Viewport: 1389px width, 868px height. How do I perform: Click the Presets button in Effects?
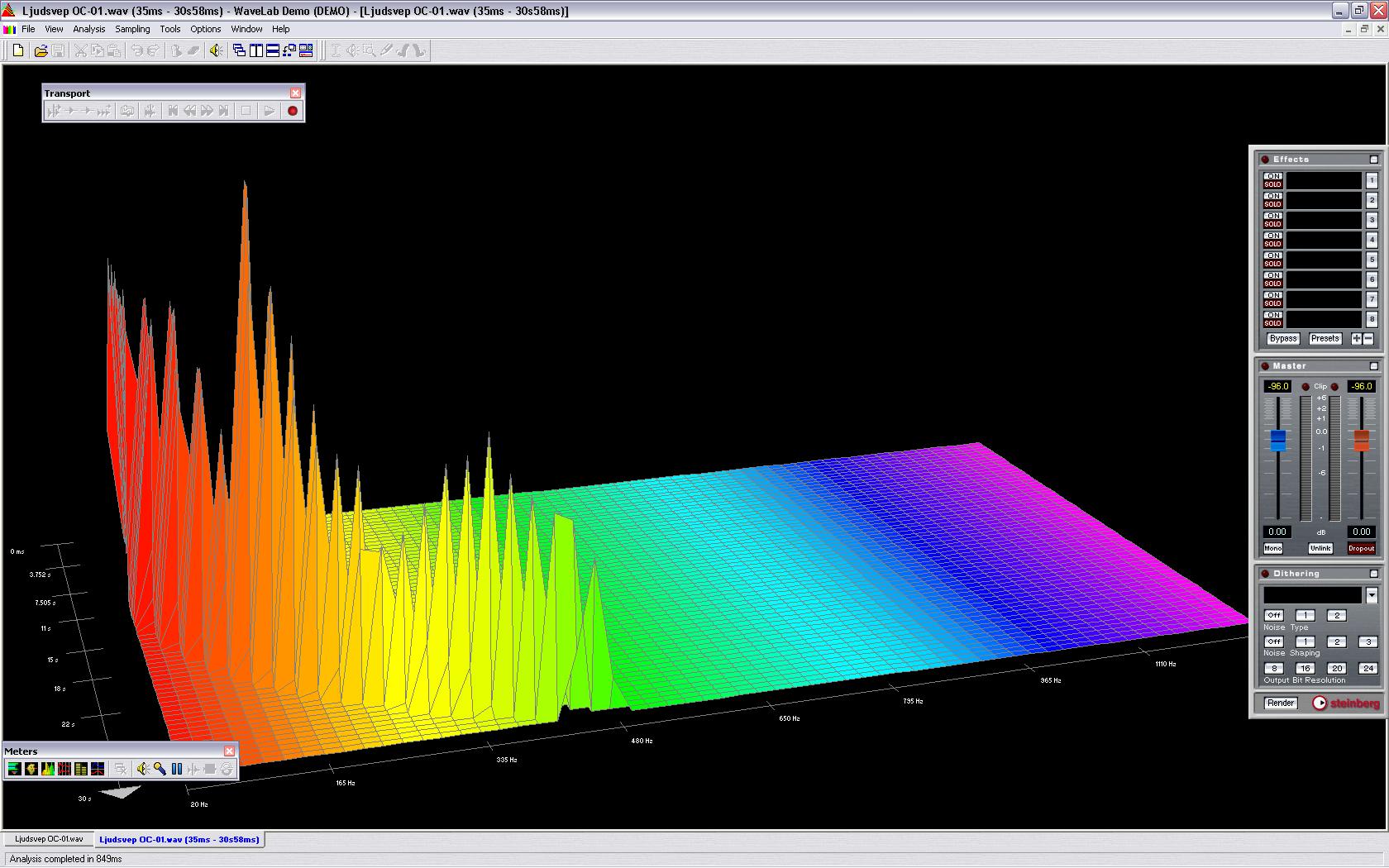1324,339
